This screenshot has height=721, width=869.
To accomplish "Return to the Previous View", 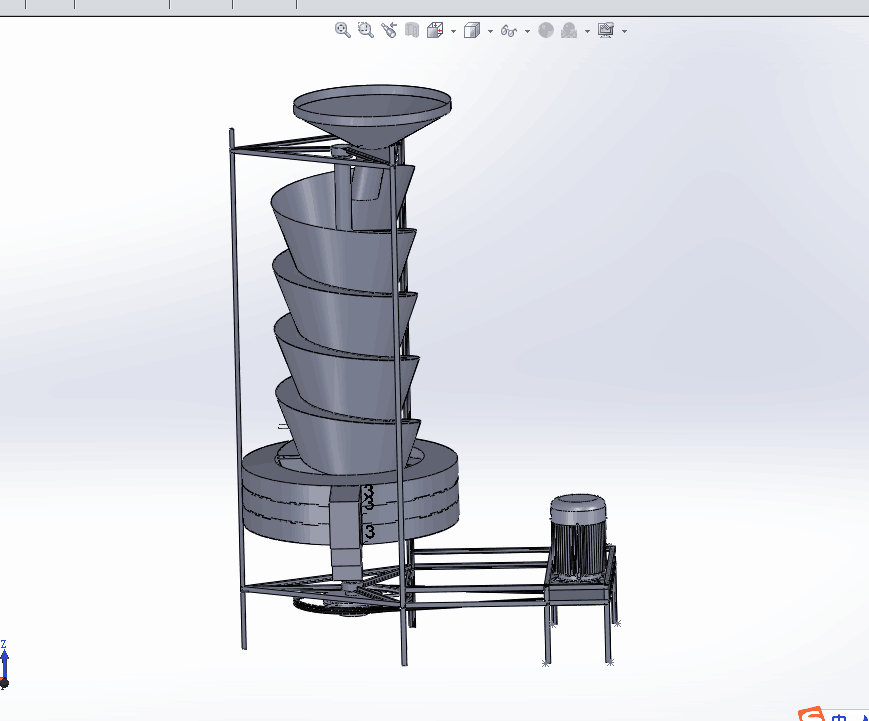I will (389, 30).
